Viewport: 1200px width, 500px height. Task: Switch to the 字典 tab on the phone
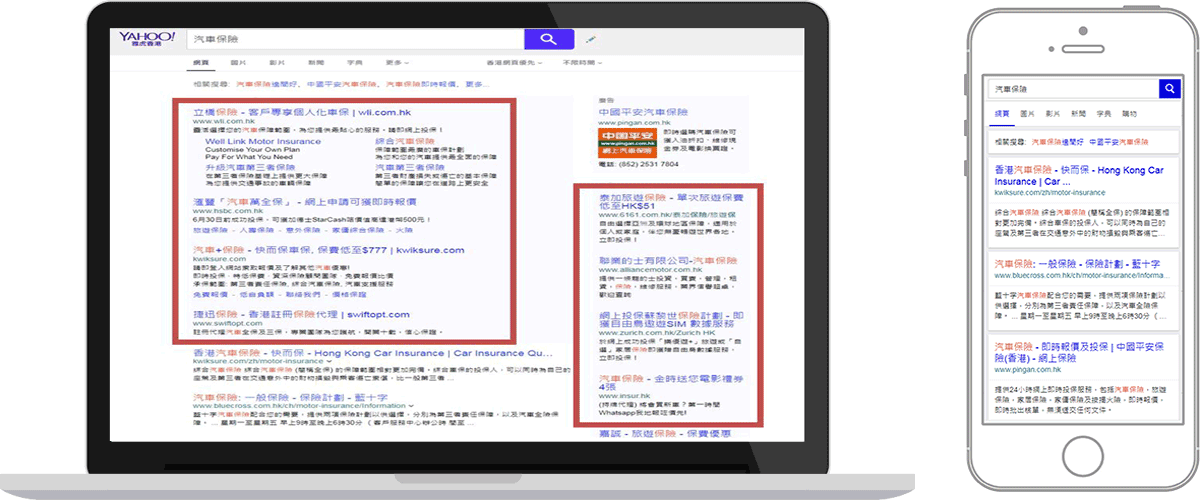pyautogui.click(x=1105, y=115)
